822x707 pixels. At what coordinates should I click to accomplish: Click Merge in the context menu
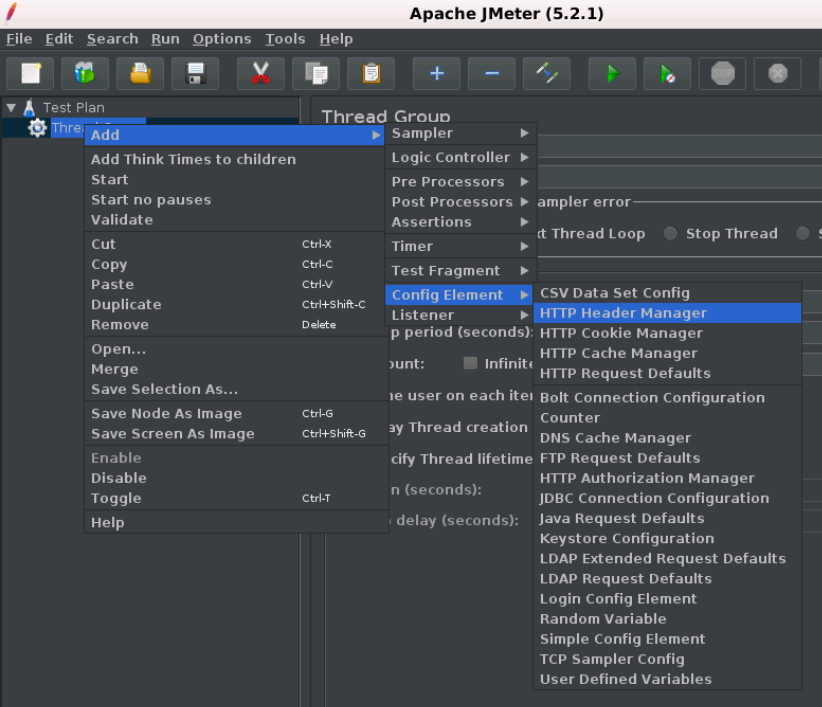236,369
